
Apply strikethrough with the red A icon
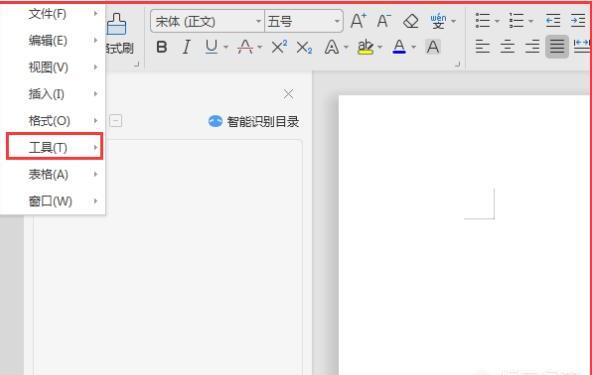tap(245, 47)
